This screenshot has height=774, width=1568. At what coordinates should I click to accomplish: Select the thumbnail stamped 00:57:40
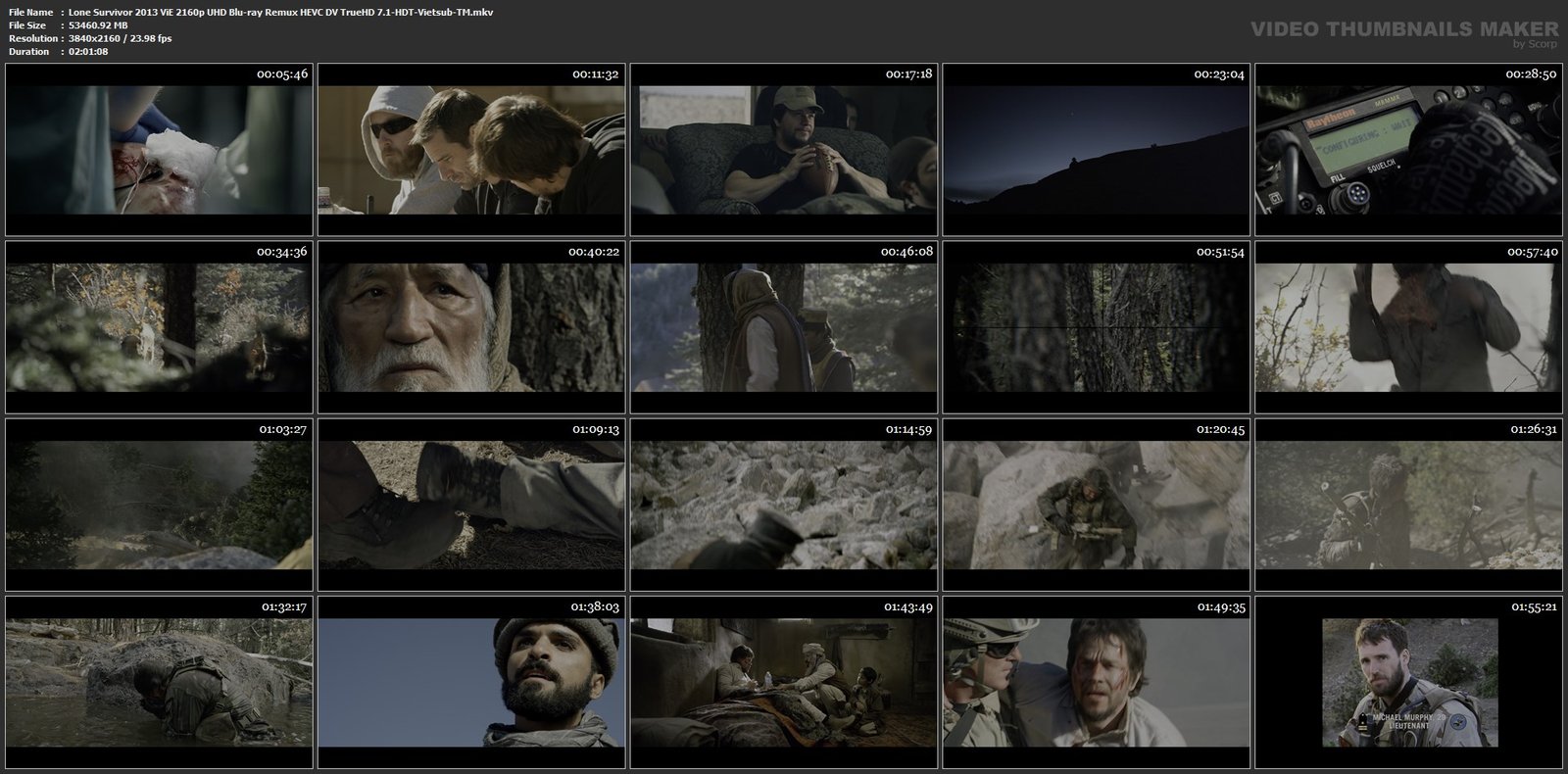click(x=1409, y=327)
